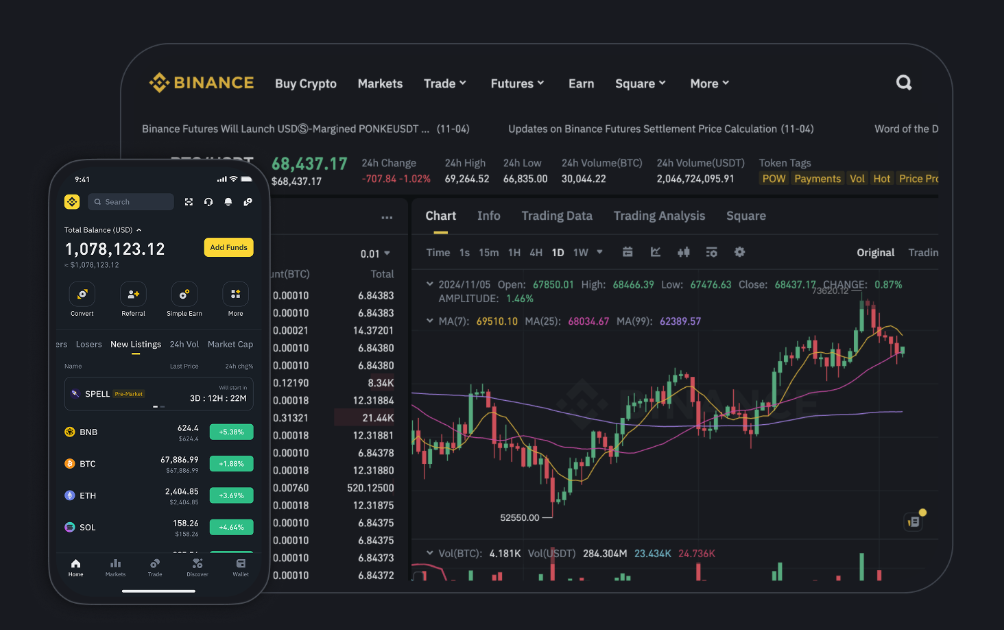
Task: Click the mobile Search input field
Action: click(131, 202)
